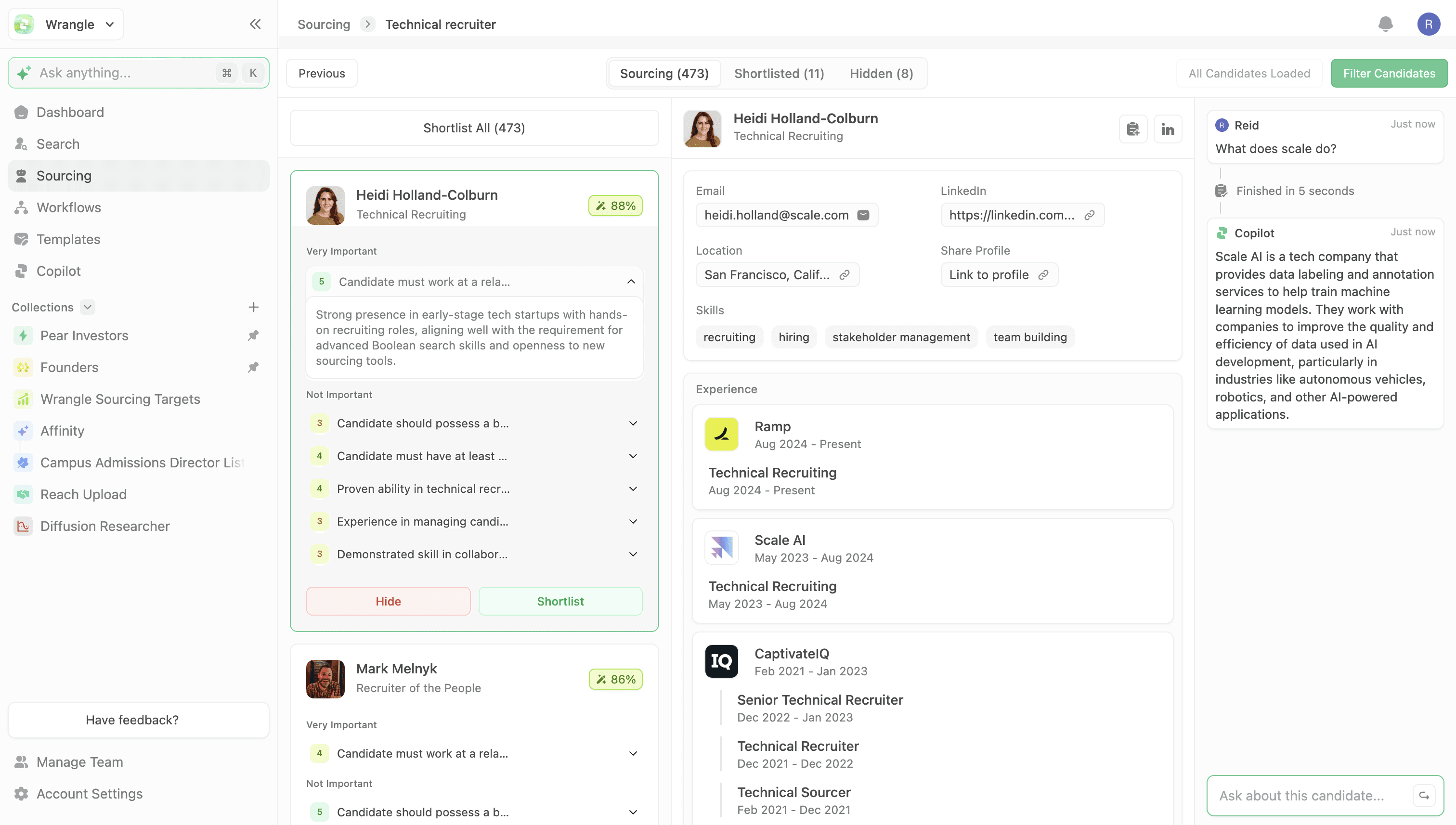Open Workflows in the sidebar

click(138, 207)
